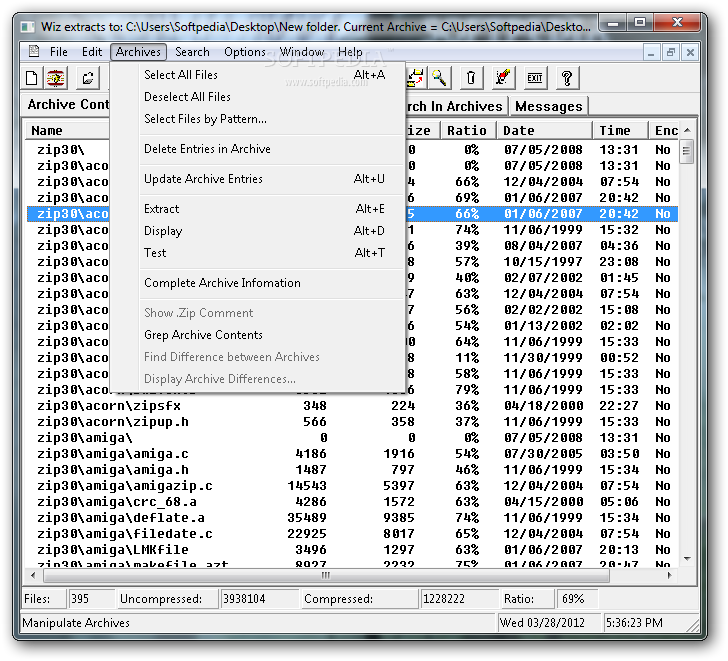This screenshot has height=661, width=728.
Task: Open the Window menu
Action: (x=302, y=52)
